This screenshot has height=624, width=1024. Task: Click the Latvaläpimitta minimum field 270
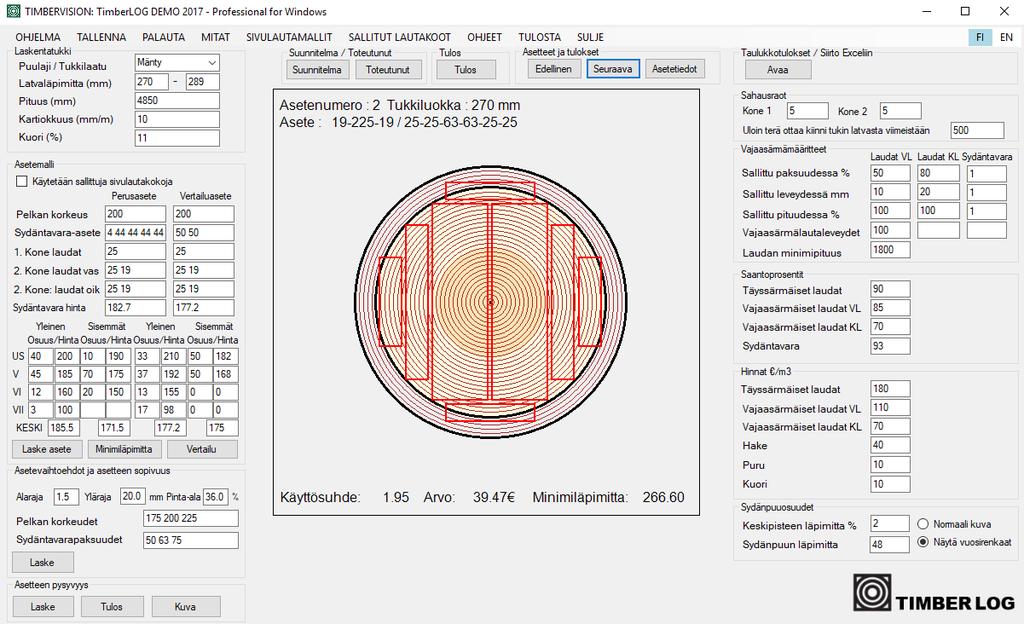(152, 82)
